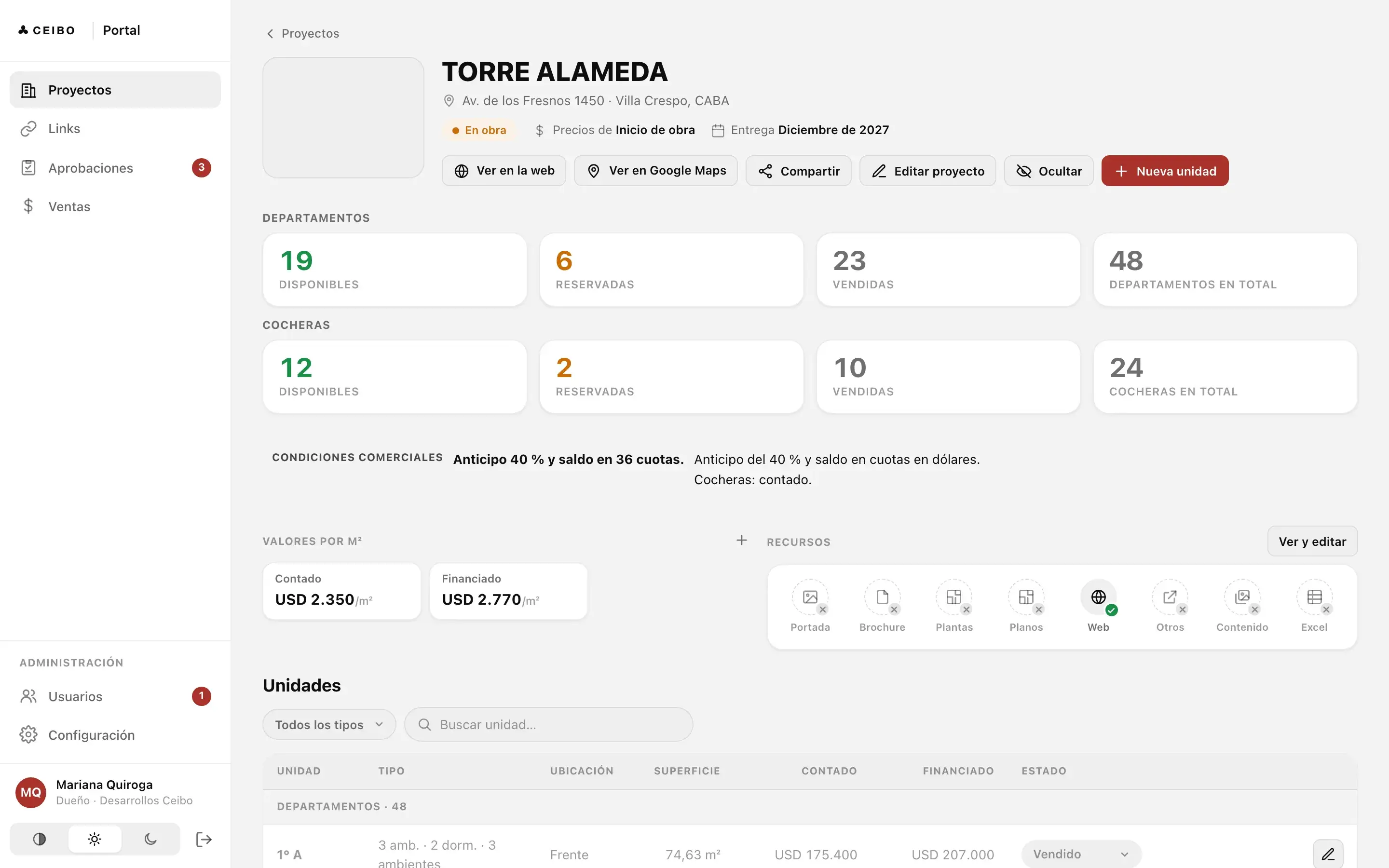The image size is (1389, 868).
Task: Go back to Proyectos via chevron
Action: 302,33
